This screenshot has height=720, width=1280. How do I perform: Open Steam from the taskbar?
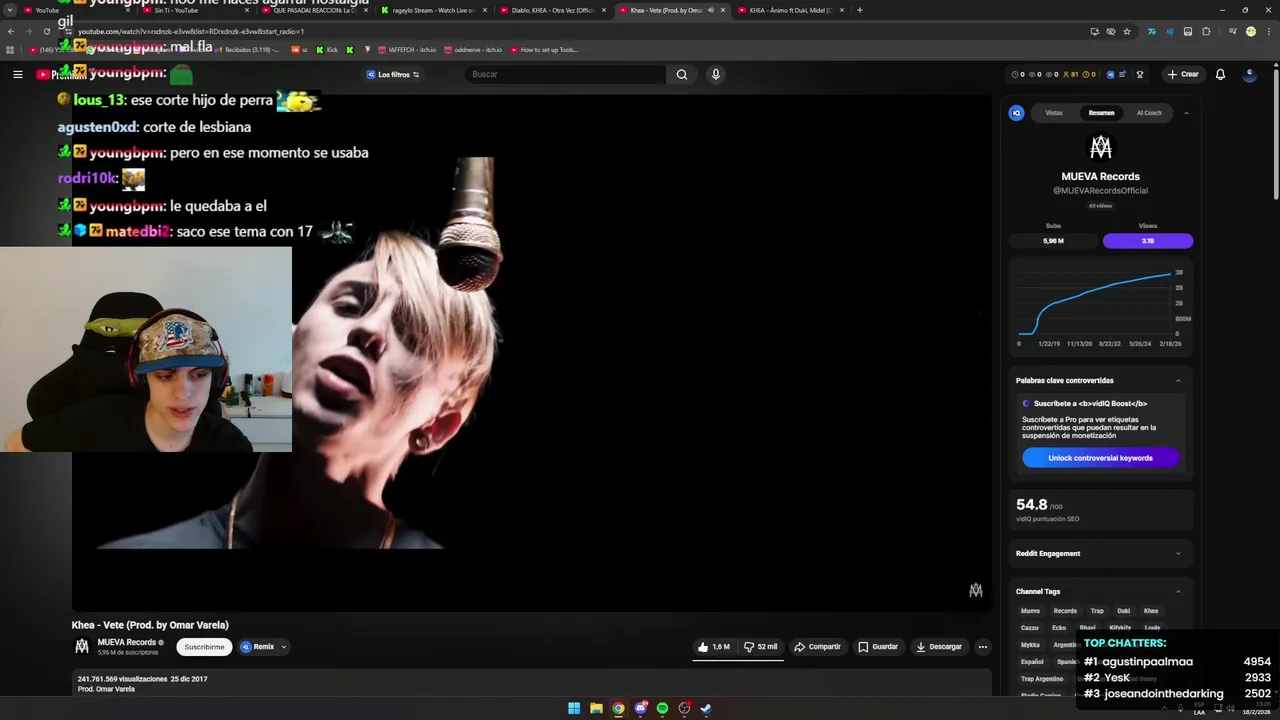click(706, 708)
